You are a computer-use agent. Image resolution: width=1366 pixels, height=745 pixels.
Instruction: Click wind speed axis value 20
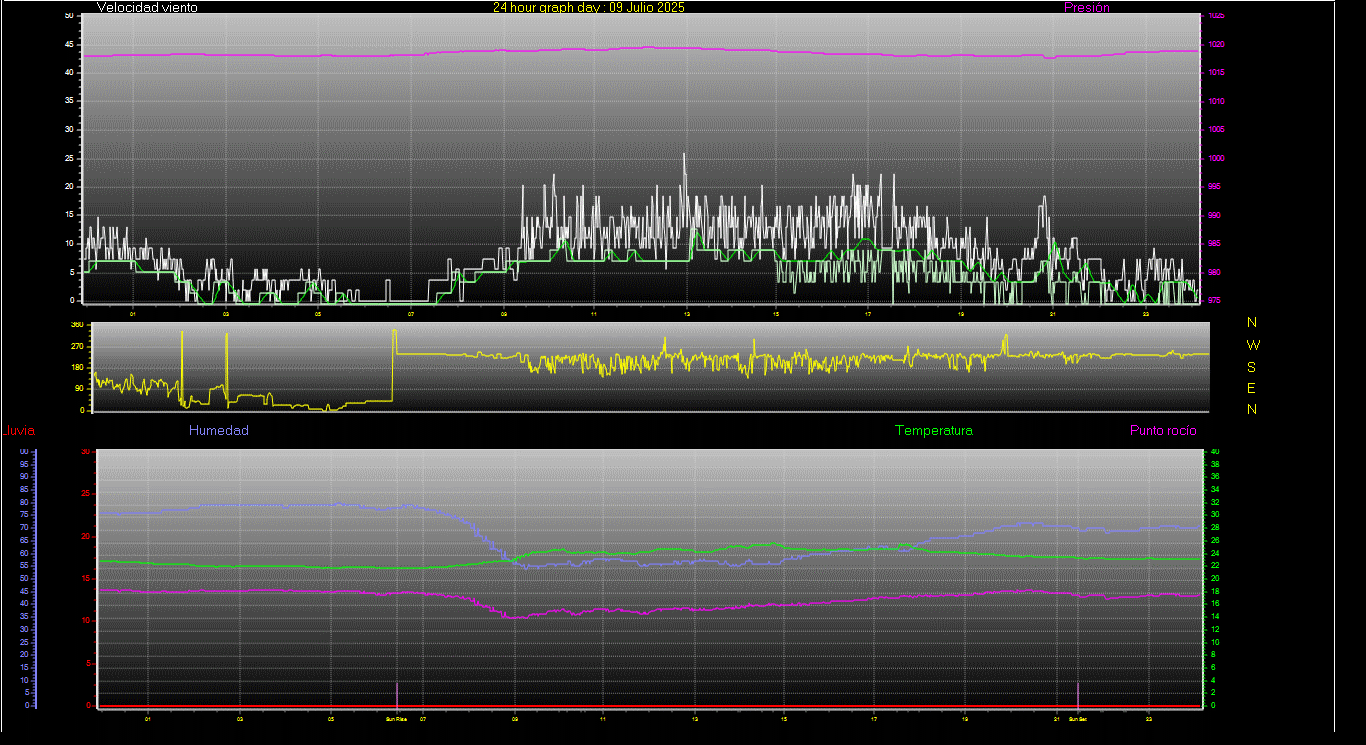click(x=68, y=187)
